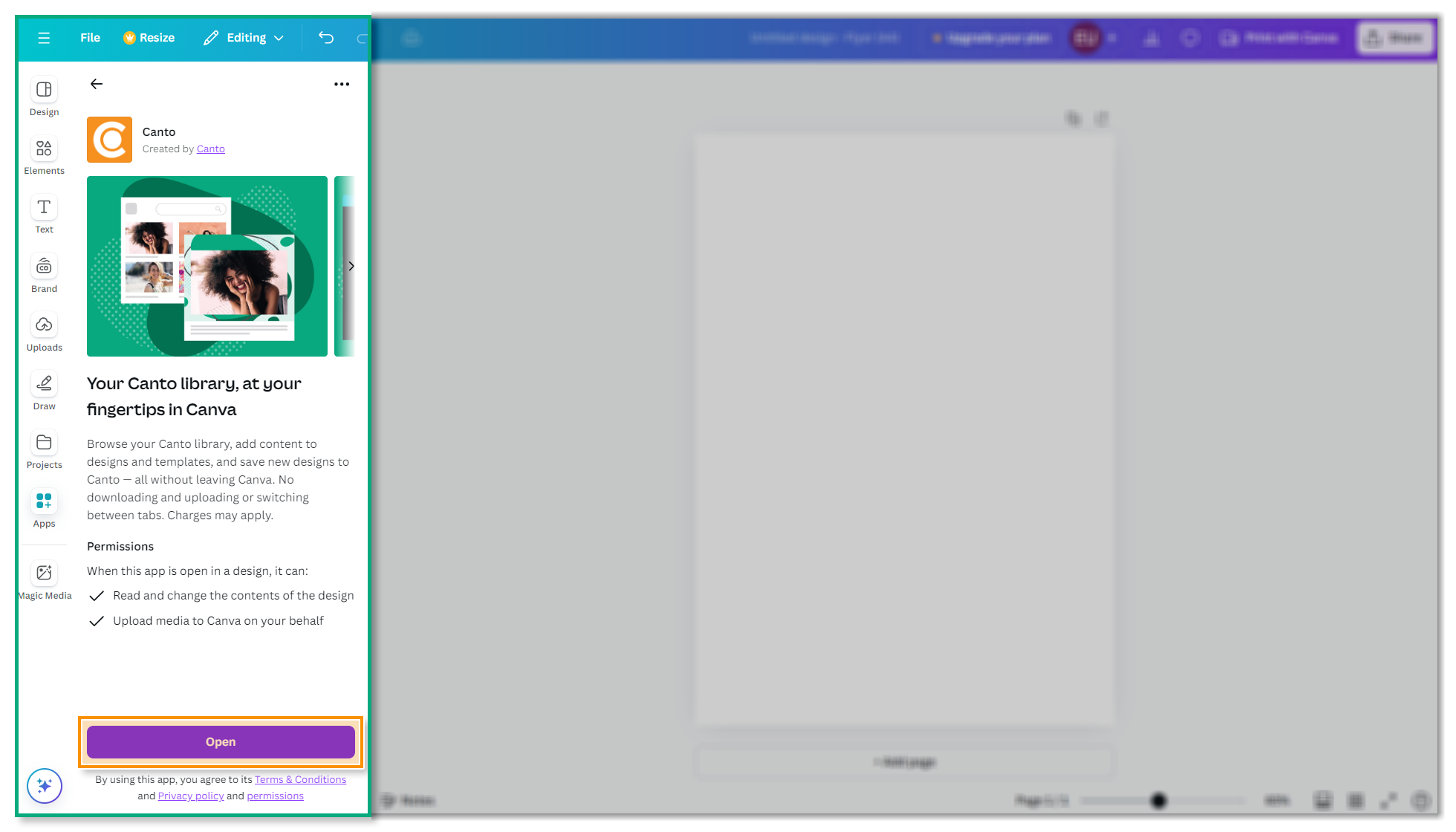The image size is (1456, 832).
Task: Click the Canva Assistant sparkle icon
Action: pyautogui.click(x=44, y=785)
